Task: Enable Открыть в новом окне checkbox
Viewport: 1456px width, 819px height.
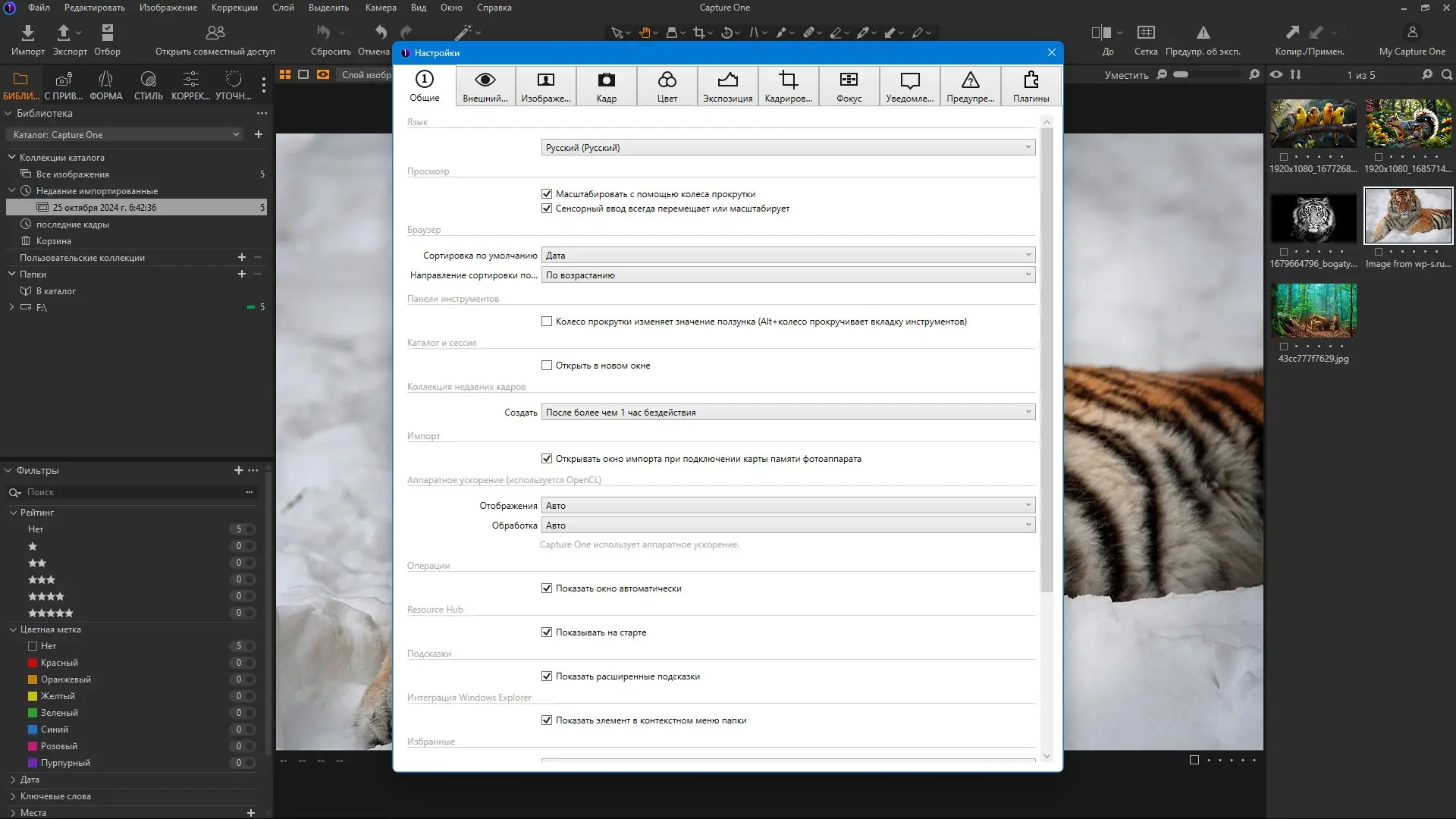Action: [x=547, y=366]
